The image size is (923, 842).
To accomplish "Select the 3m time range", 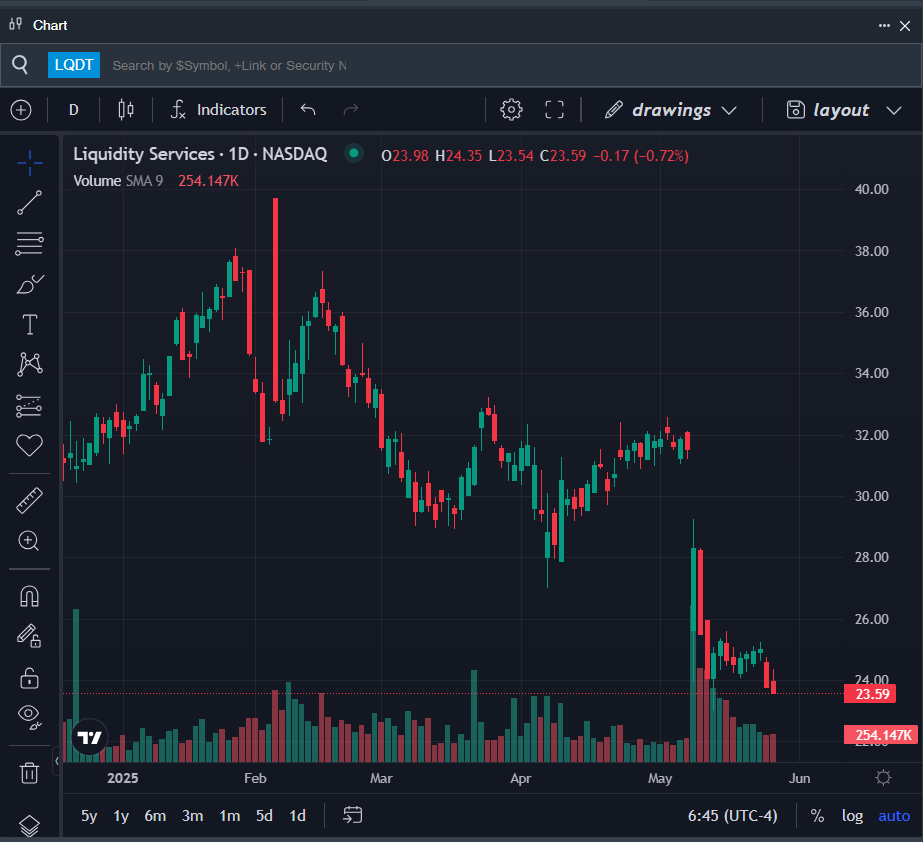I will pos(192,816).
